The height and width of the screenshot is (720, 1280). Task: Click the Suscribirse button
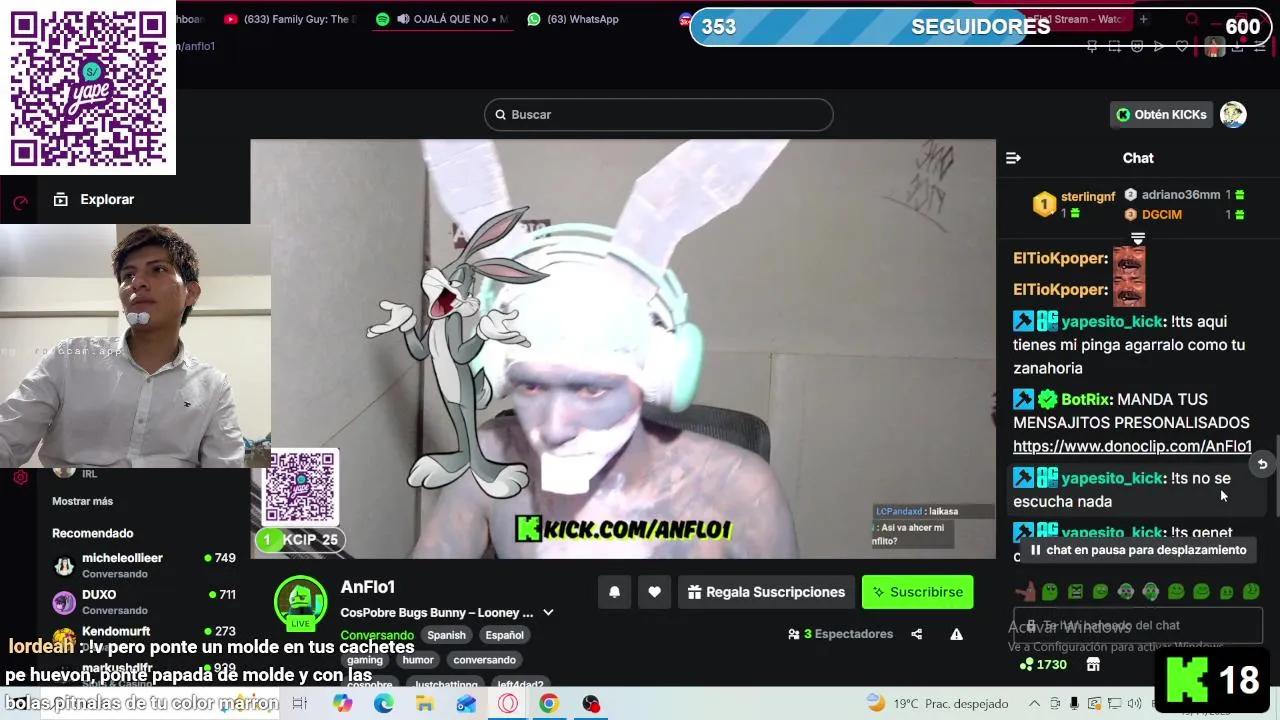[x=917, y=592]
